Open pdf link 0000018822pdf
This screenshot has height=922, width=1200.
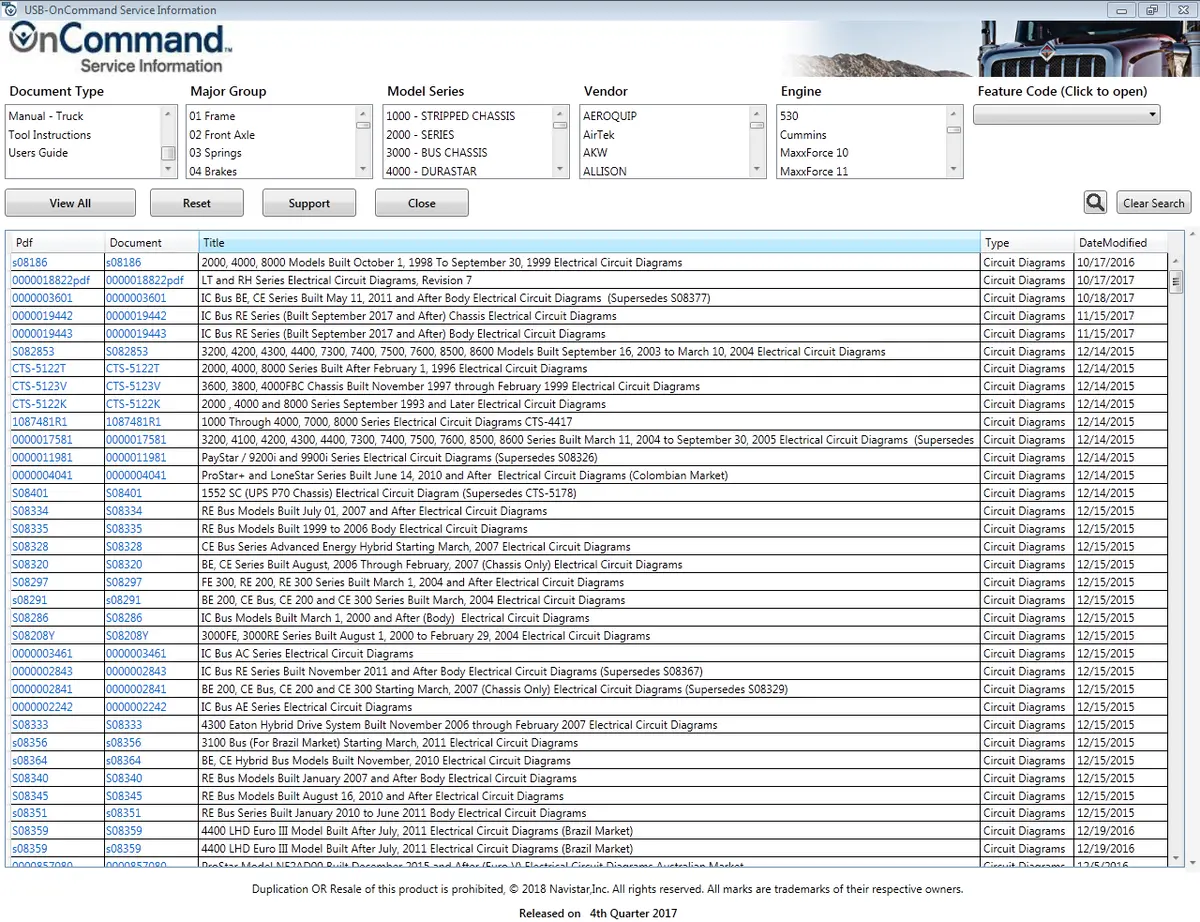[51, 280]
